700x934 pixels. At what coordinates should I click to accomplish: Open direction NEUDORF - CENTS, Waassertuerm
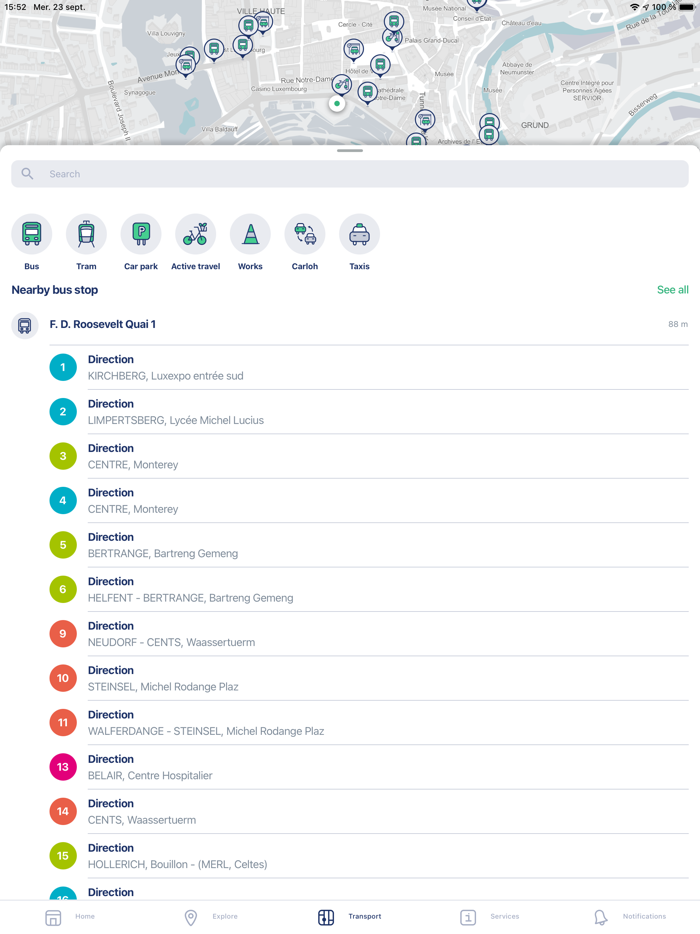(369, 634)
